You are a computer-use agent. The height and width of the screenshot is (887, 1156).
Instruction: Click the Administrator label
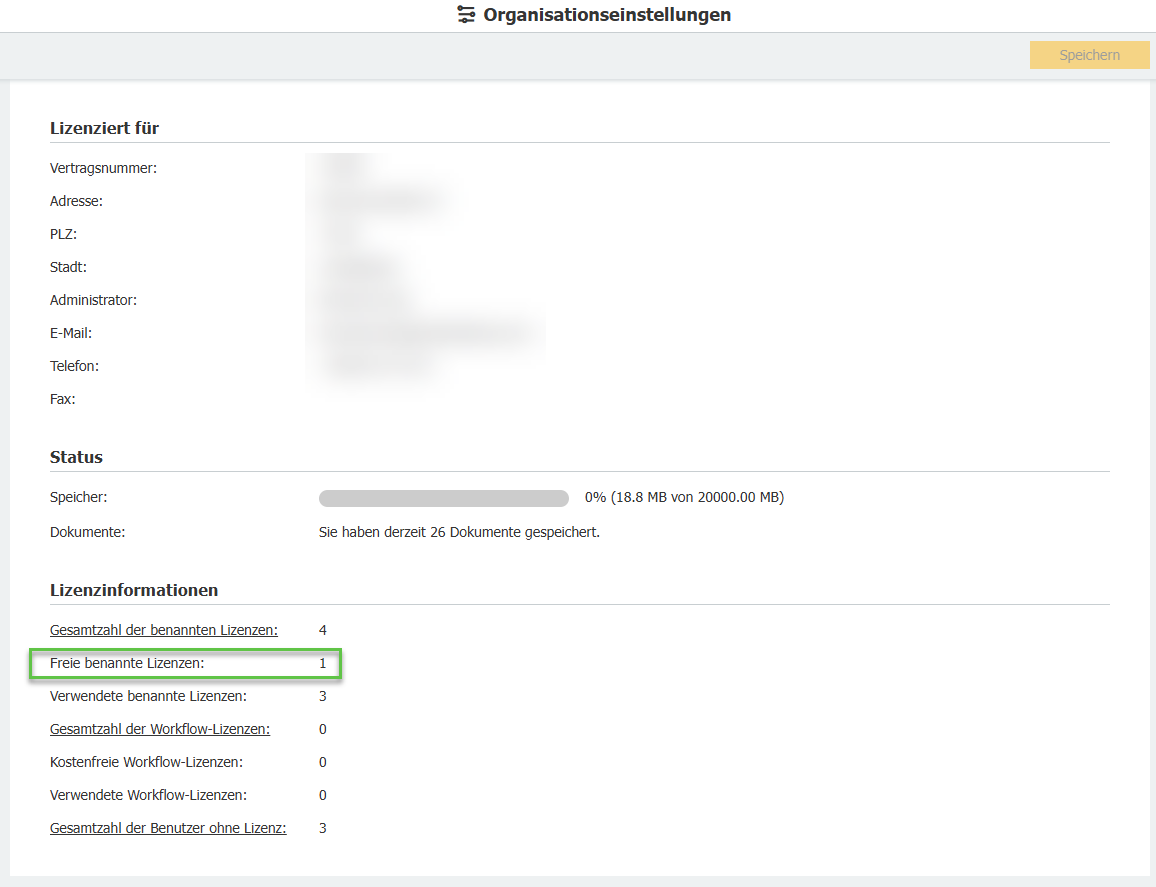[x=94, y=300]
